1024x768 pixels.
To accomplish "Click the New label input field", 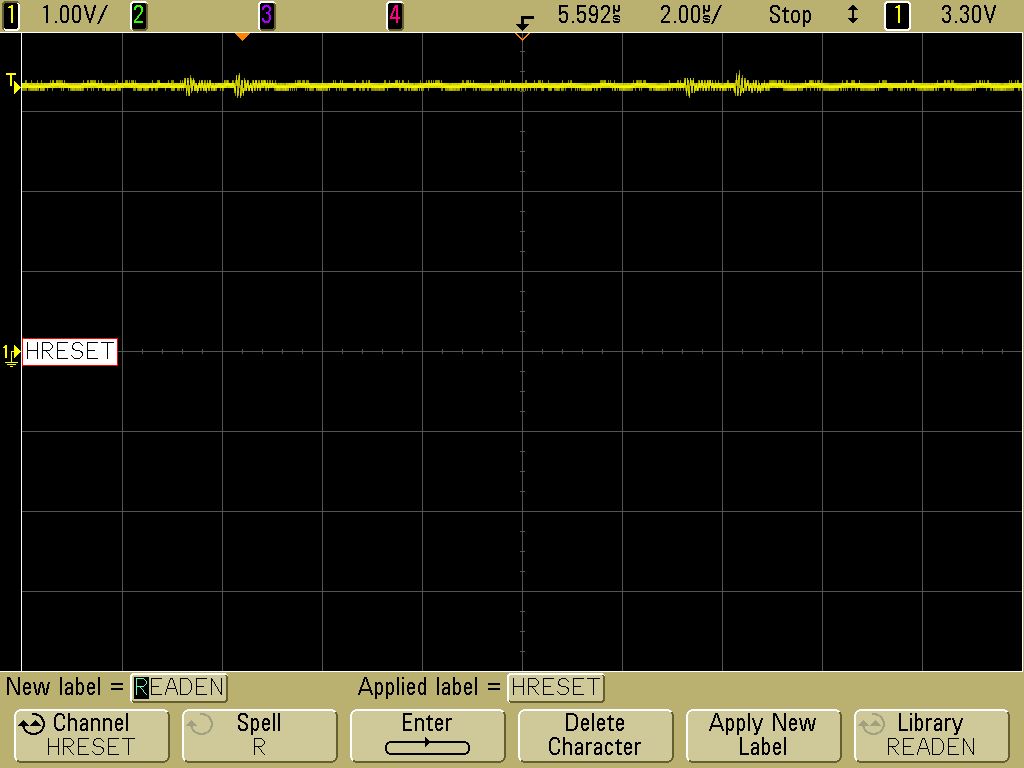I will (179, 688).
